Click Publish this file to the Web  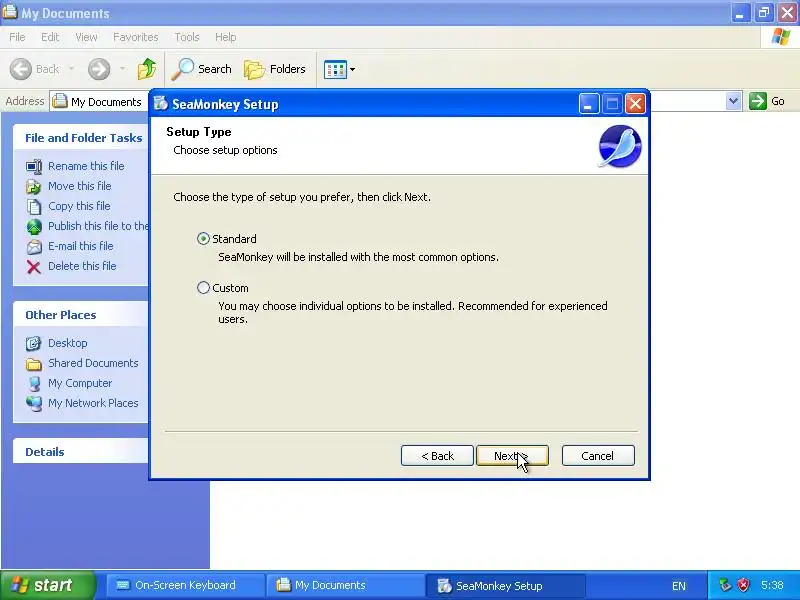pos(98,226)
